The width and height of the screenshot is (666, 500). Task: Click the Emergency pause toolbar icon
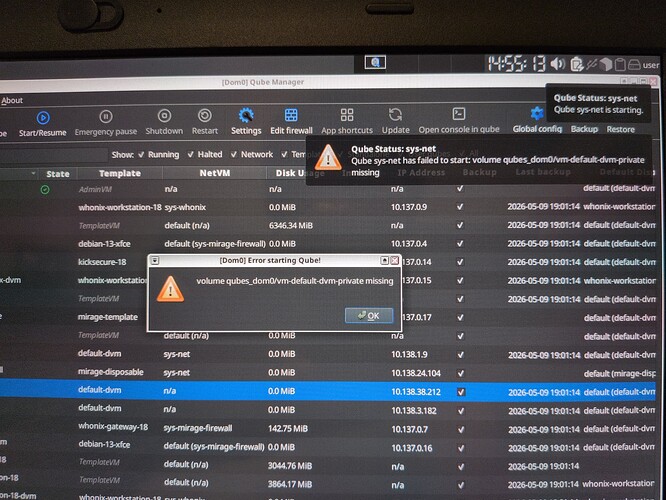coord(106,116)
